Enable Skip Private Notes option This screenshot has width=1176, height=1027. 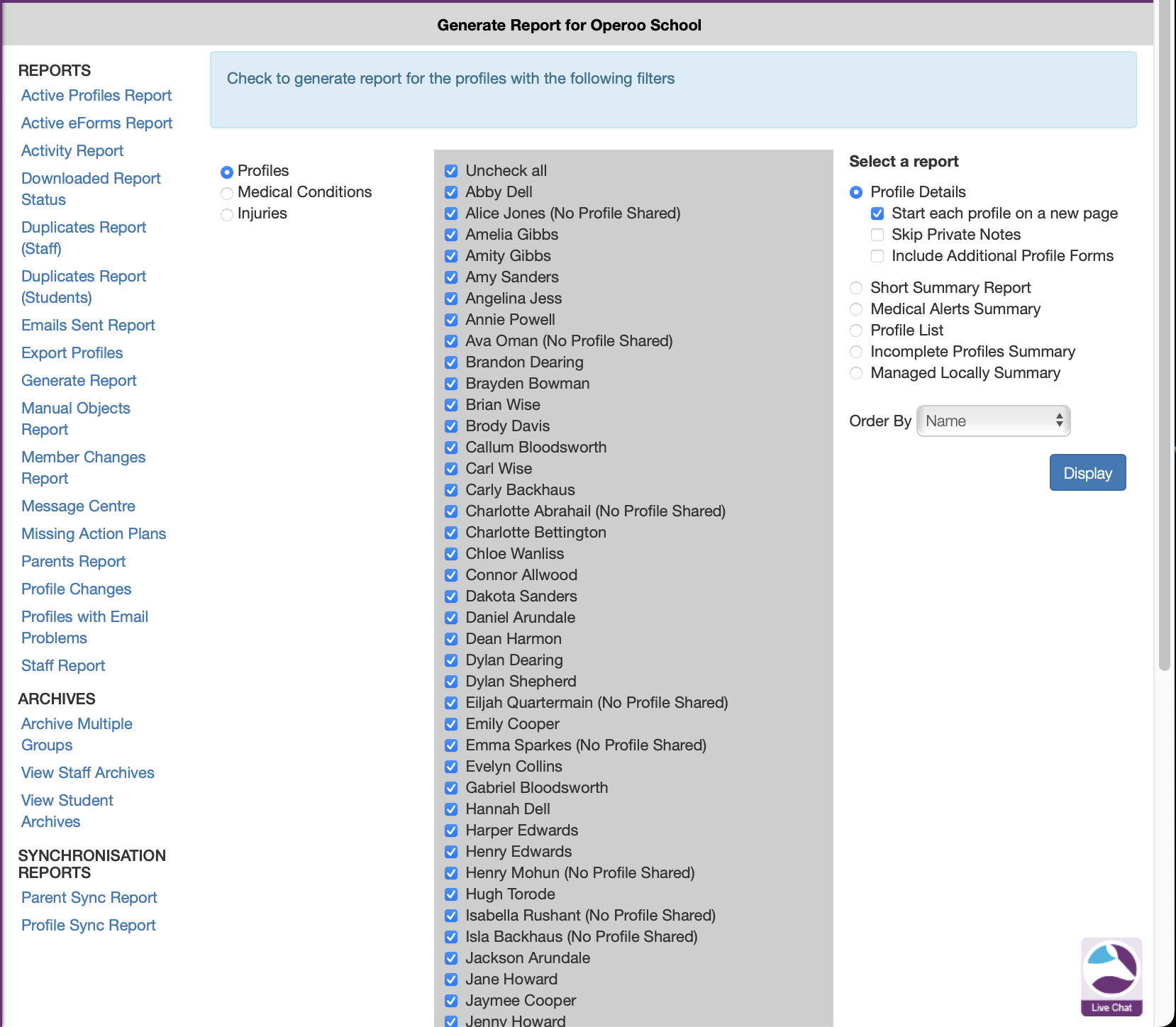click(x=877, y=235)
